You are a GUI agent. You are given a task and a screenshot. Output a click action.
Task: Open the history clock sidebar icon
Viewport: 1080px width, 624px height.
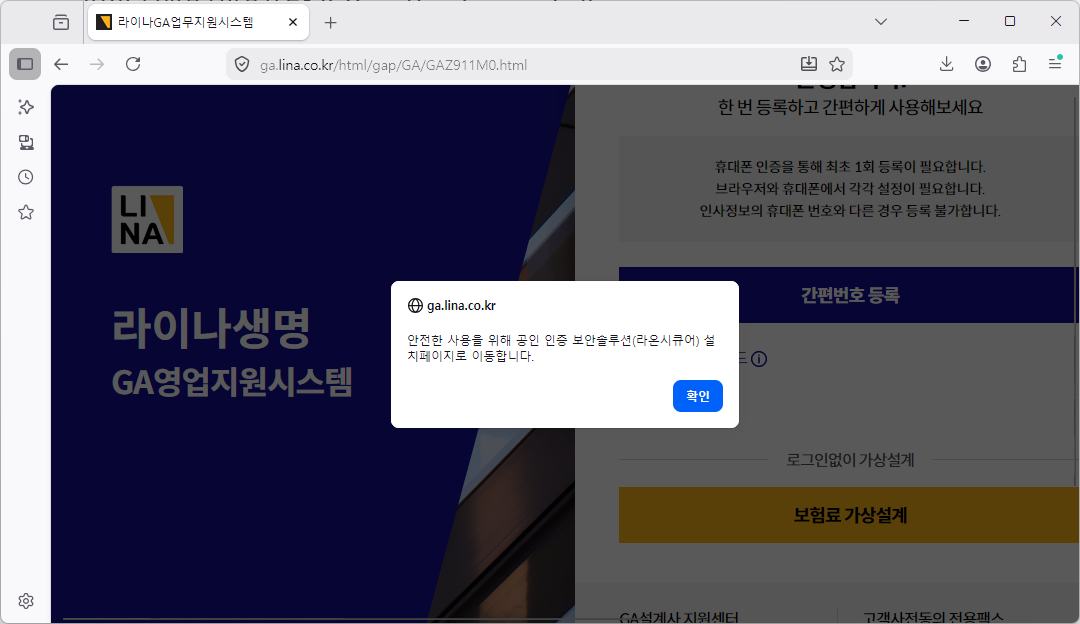(25, 177)
